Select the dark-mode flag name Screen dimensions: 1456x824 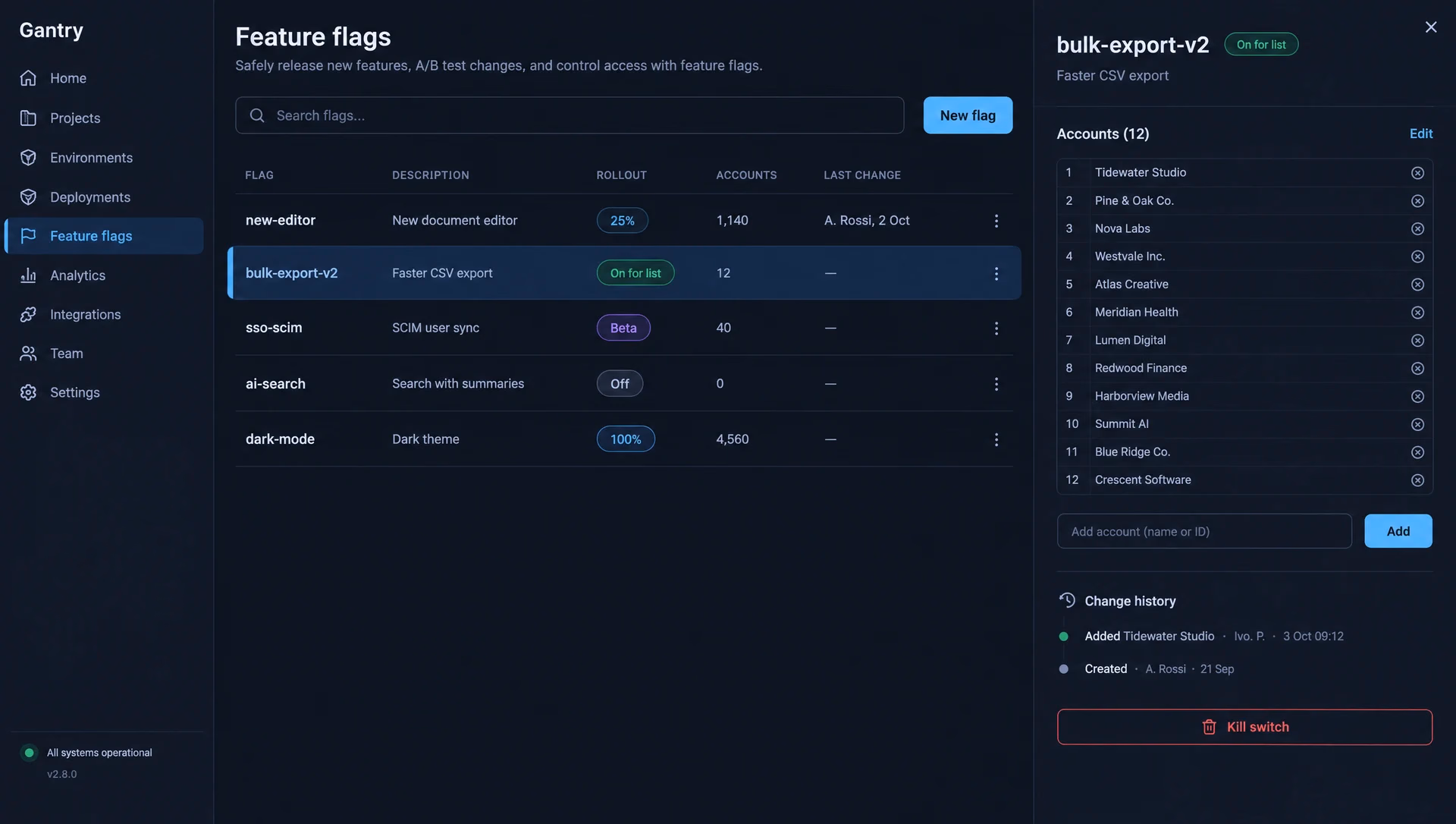click(x=280, y=439)
